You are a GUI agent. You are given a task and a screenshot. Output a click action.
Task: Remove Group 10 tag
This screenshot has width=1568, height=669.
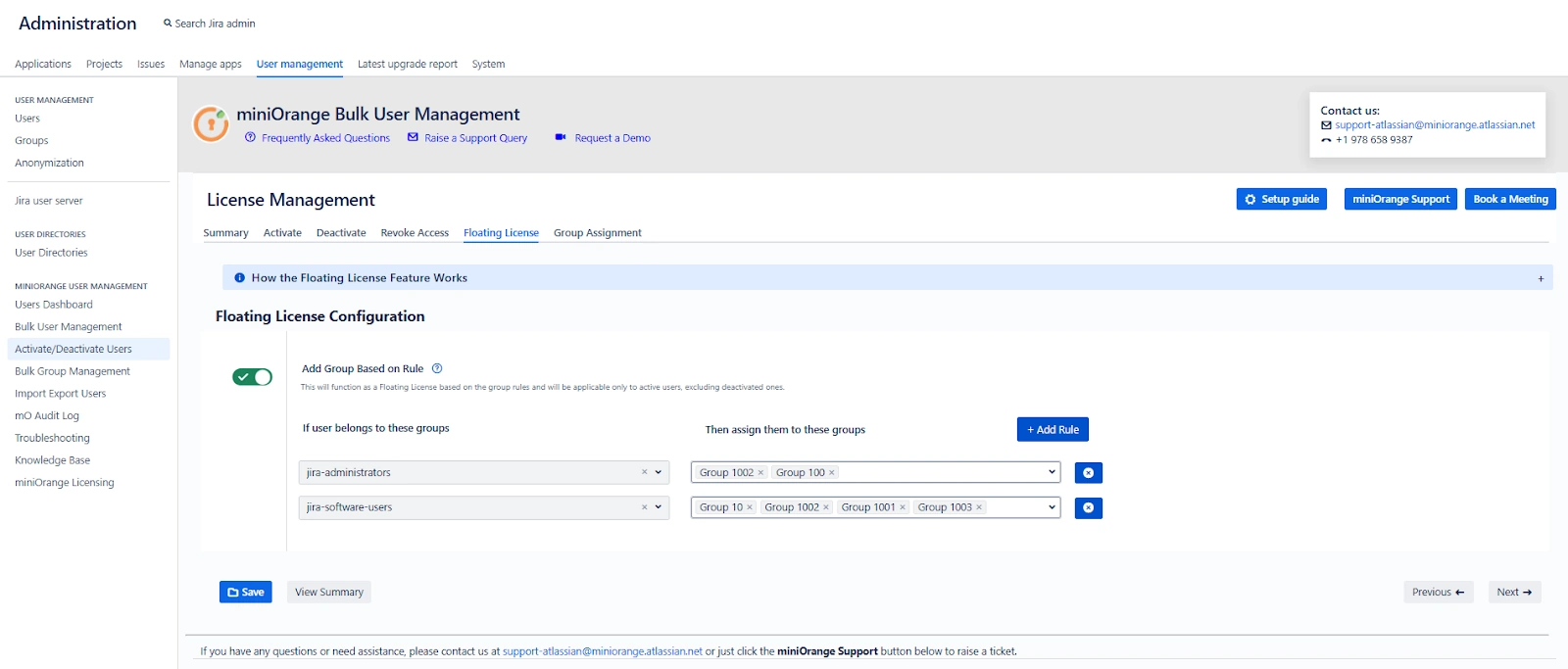click(x=750, y=507)
